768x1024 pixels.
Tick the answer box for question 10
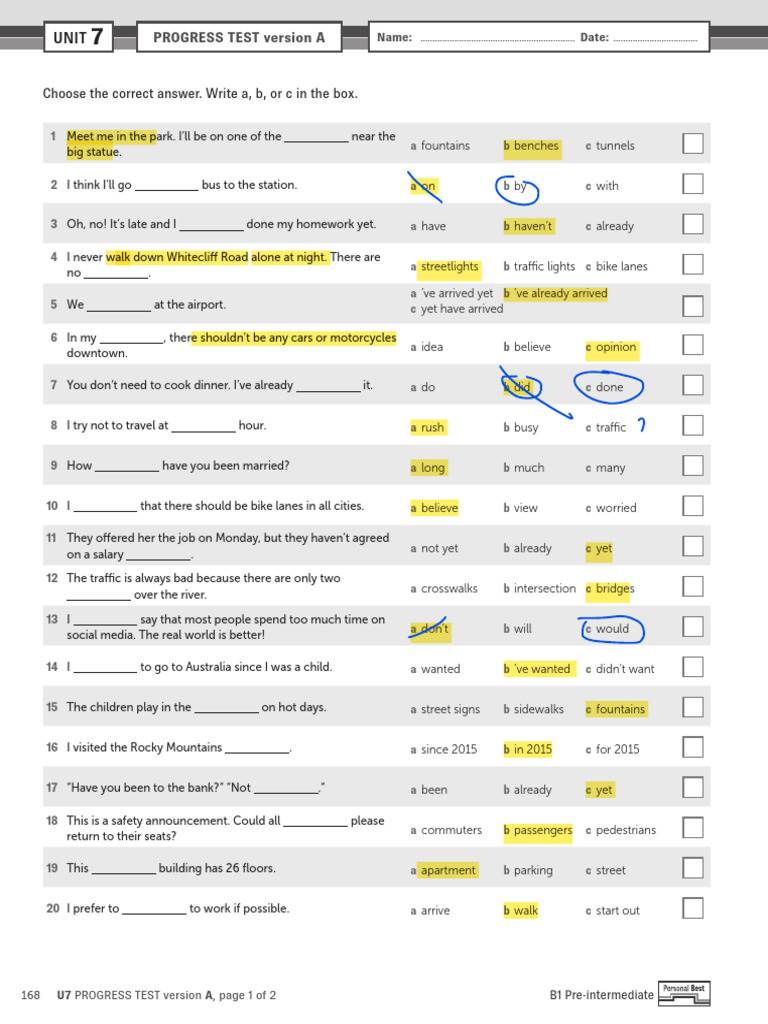pos(693,506)
